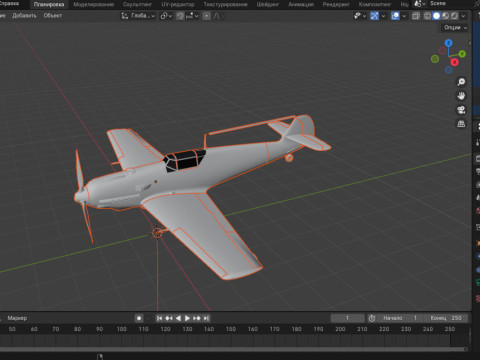Jump to timeline end frame
The height and width of the screenshot is (360, 480).
206,318
